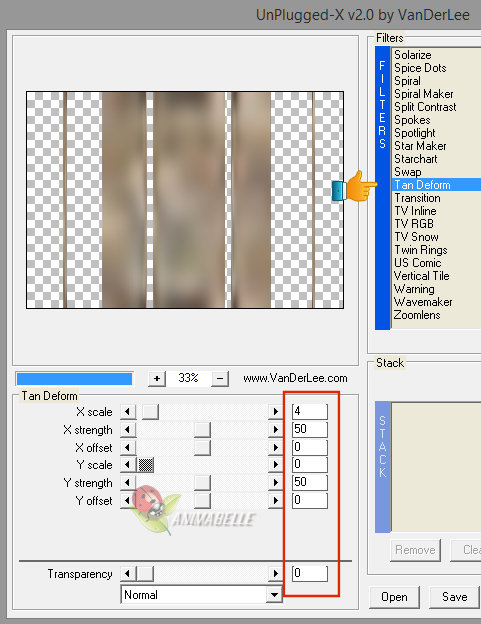Click the filter preview image

185,200
